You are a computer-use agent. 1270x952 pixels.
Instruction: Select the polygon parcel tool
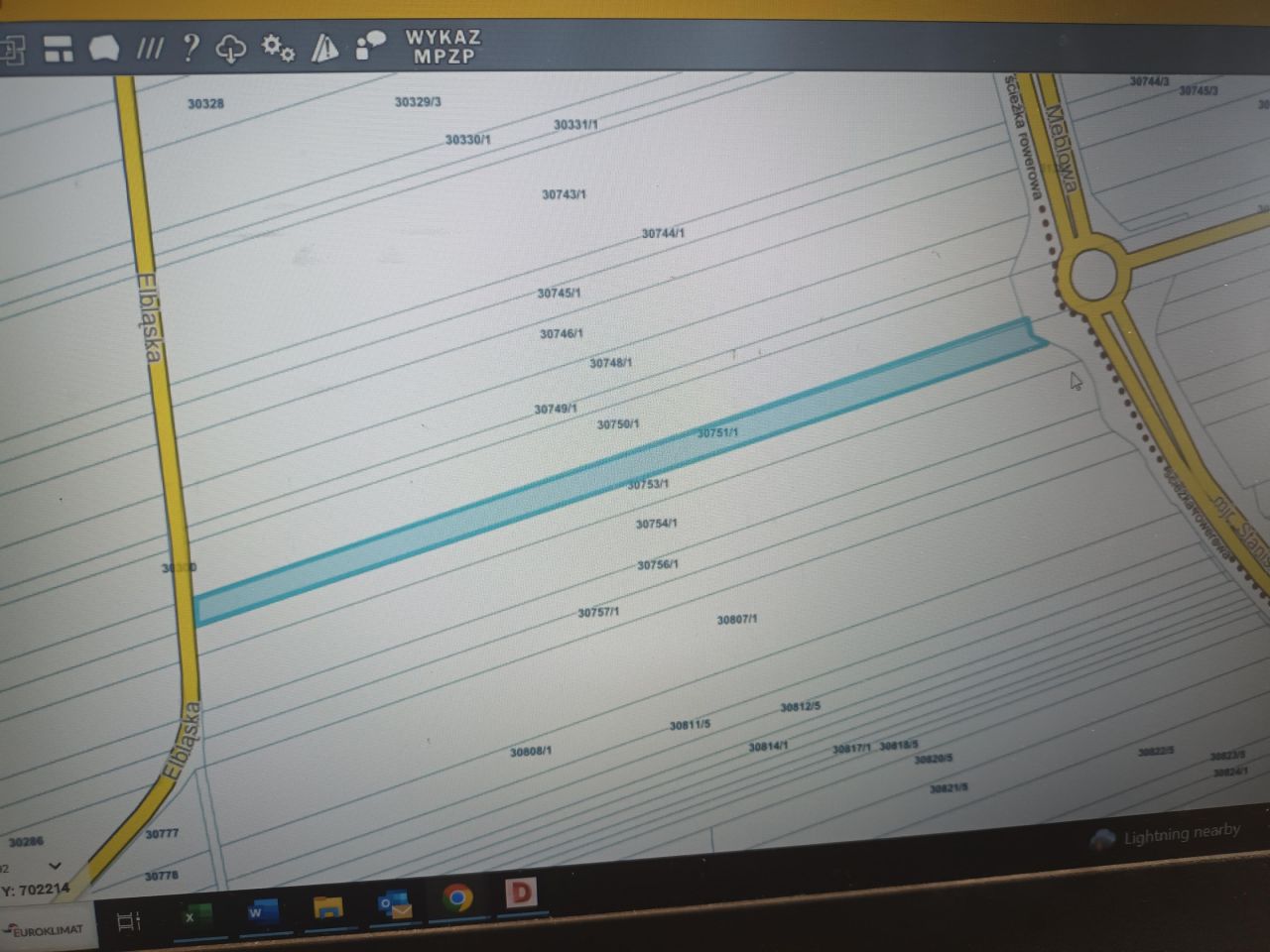click(x=103, y=48)
